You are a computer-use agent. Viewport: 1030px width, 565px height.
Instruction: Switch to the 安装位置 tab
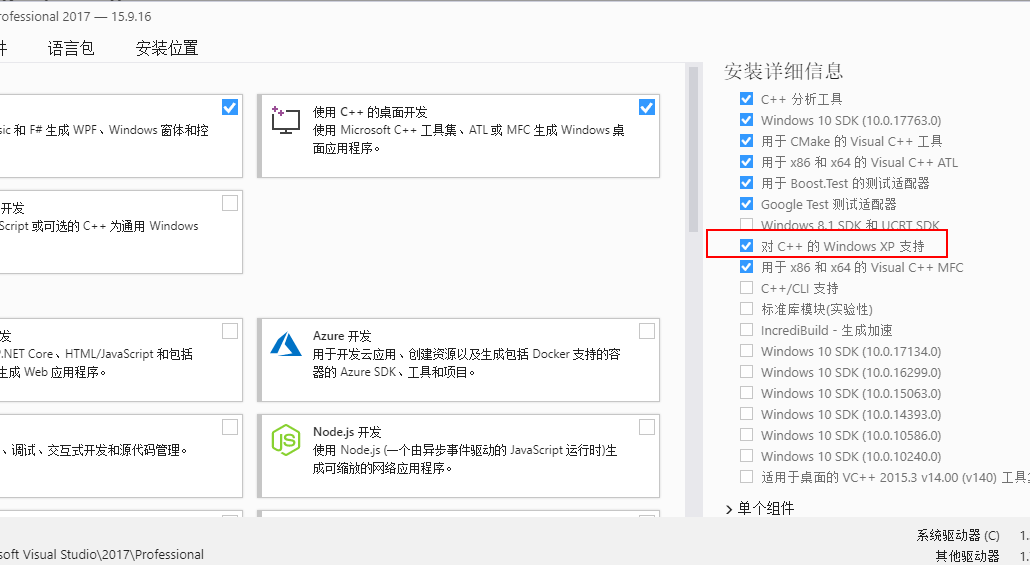click(x=167, y=48)
